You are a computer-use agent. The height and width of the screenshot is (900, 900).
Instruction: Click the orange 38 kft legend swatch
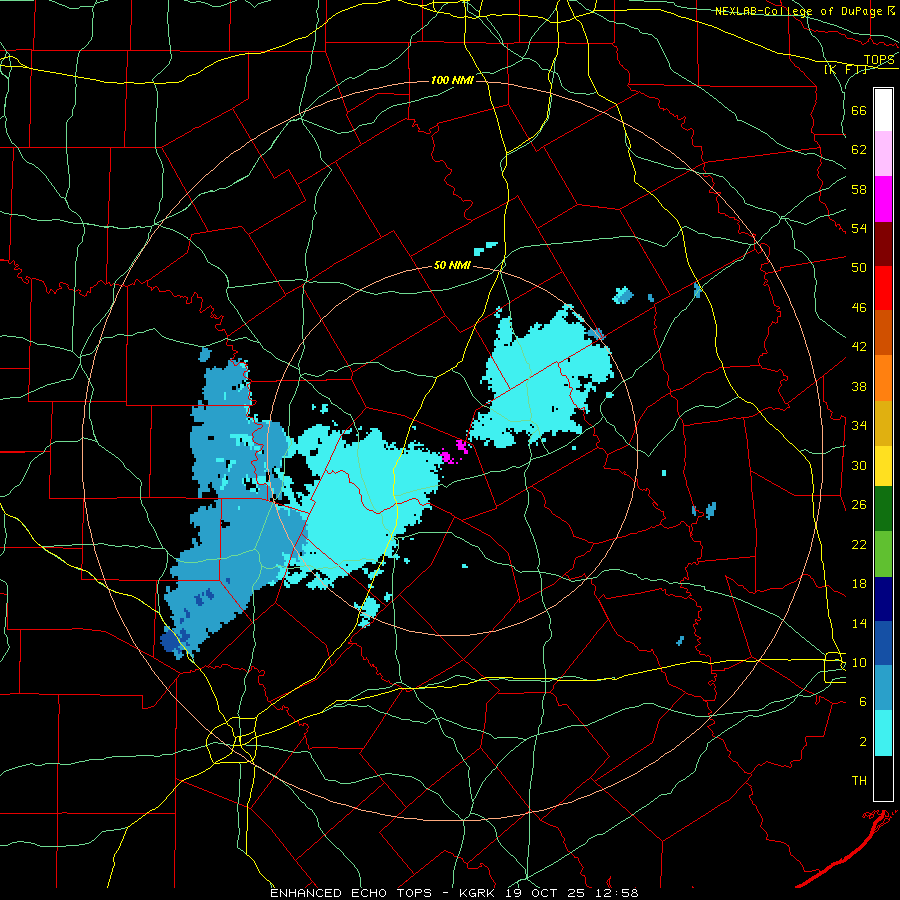(883, 378)
